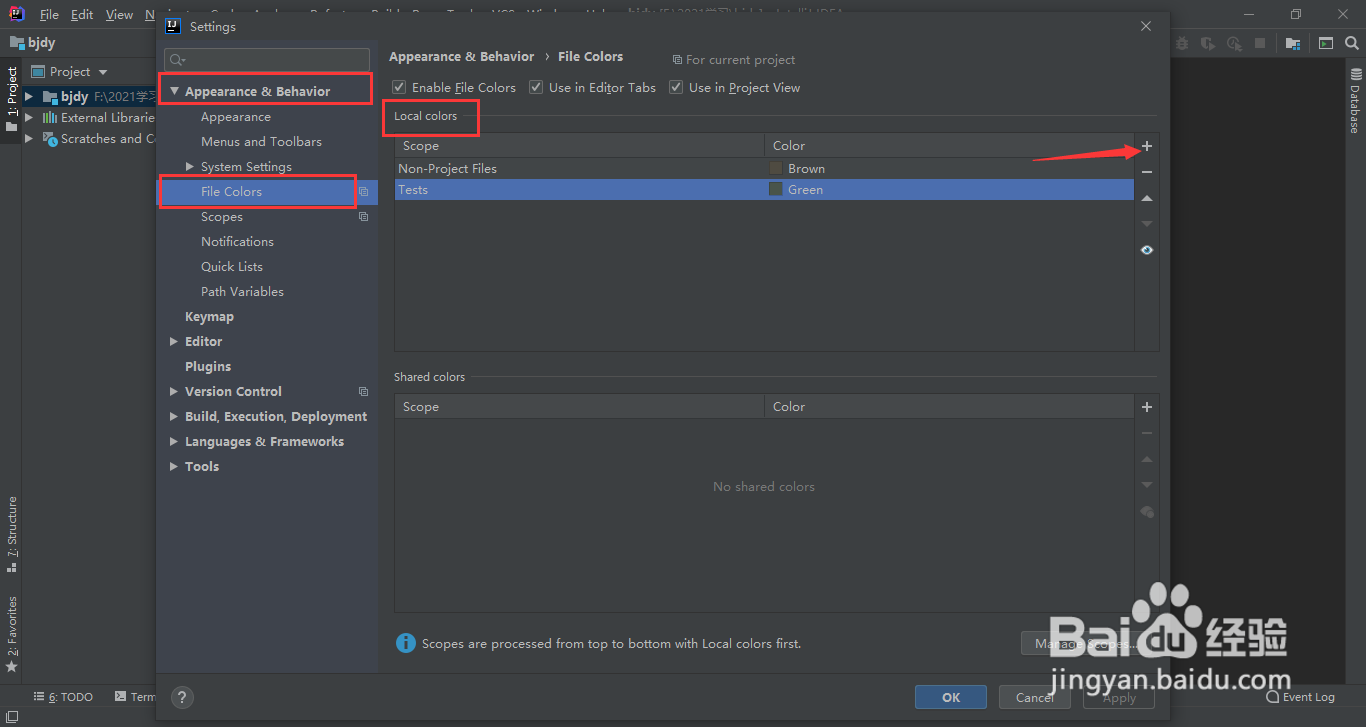
Task: Click the 1: Project tool window tab
Action: coord(11,100)
